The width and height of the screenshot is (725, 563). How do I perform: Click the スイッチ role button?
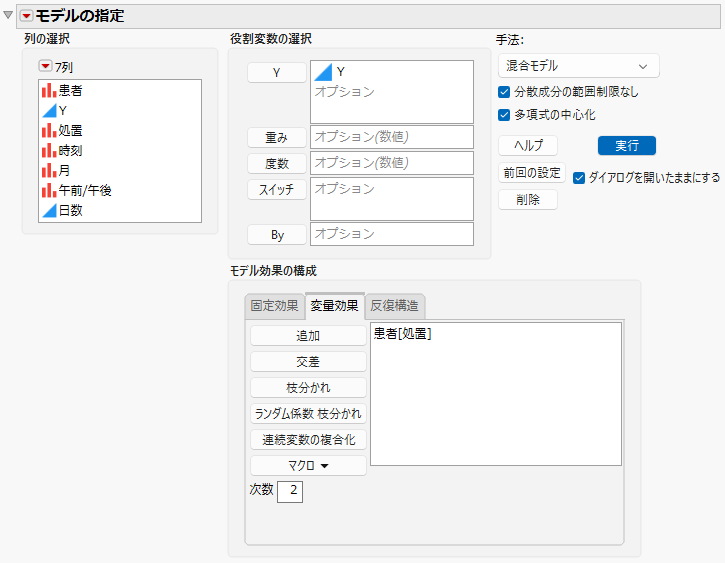(276, 189)
